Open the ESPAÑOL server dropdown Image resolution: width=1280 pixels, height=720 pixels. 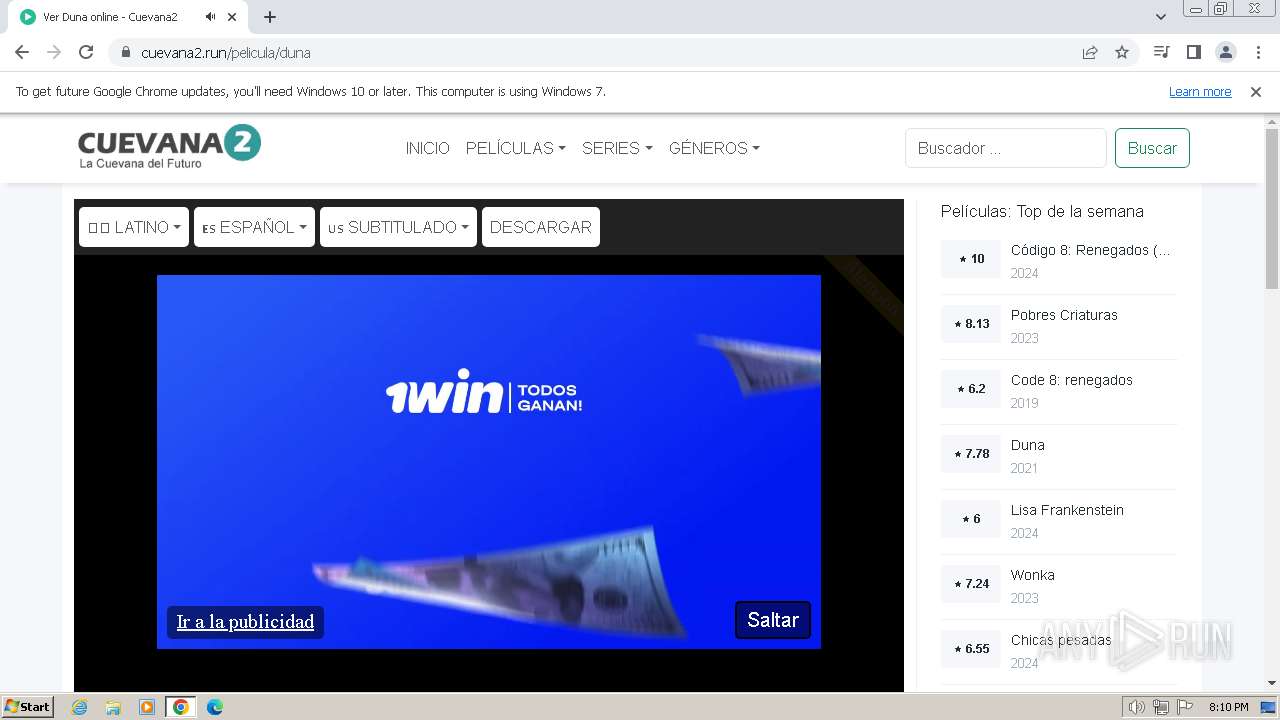[x=254, y=227]
